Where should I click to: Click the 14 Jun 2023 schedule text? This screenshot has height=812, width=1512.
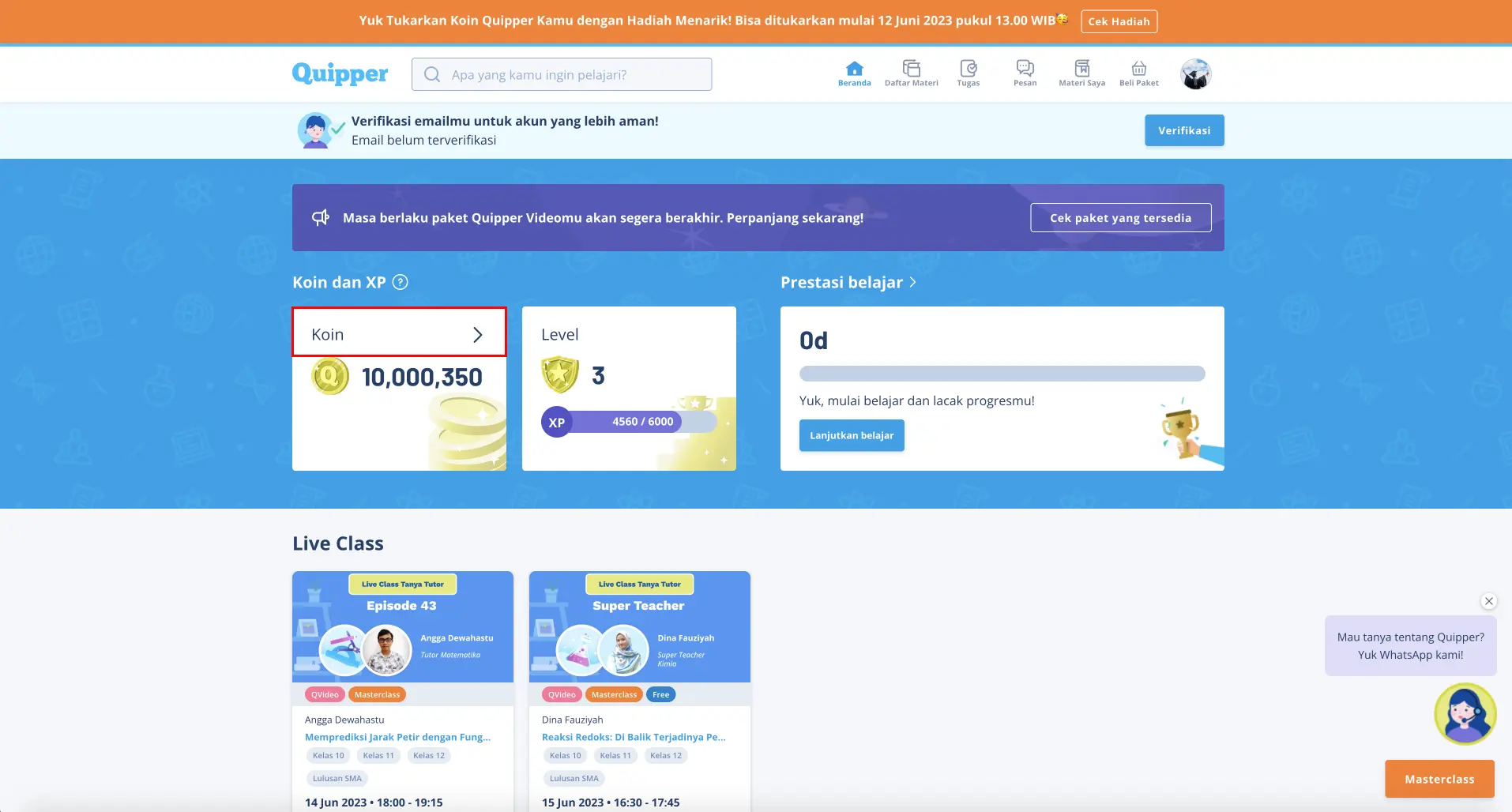click(x=374, y=803)
